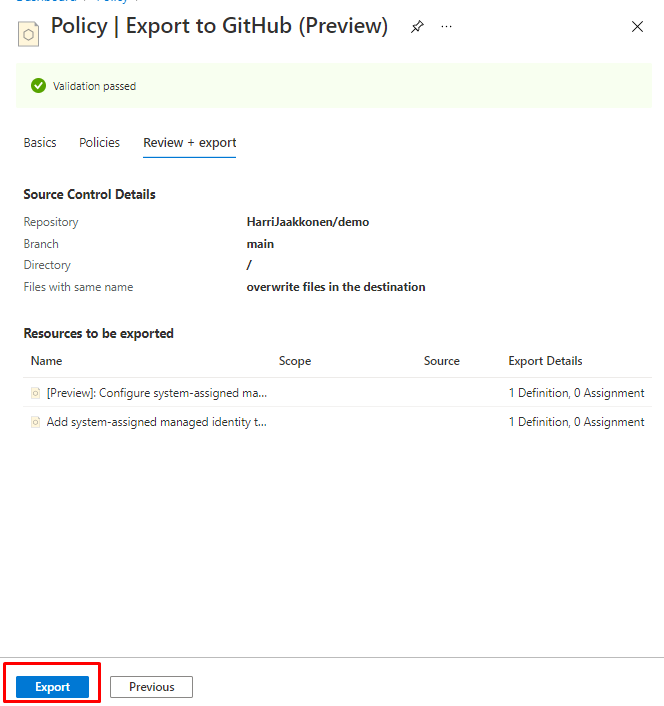Click the Export Details column header
Viewport: 664px width, 706px height.
click(545, 361)
